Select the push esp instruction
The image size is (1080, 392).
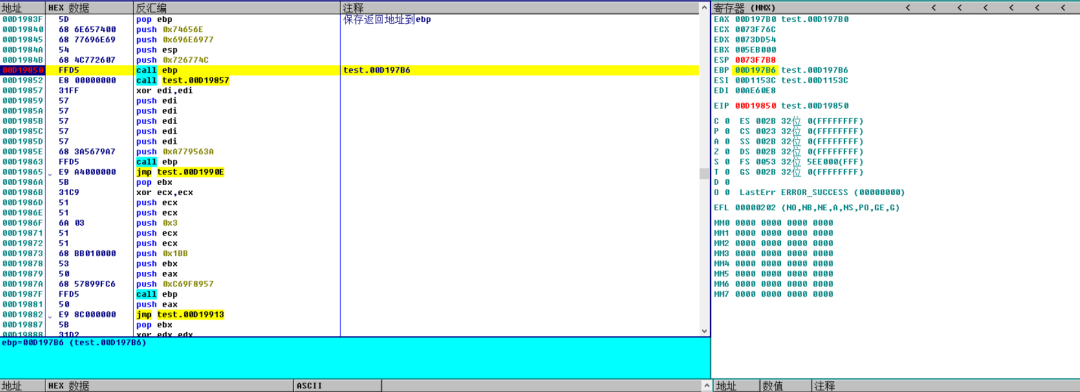click(156, 50)
